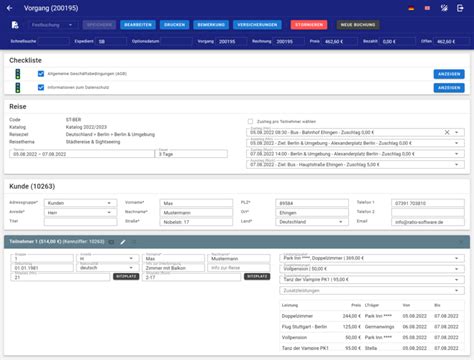Click the empty Telefon 2 field
474x360 pixels.
[x=428, y=212]
